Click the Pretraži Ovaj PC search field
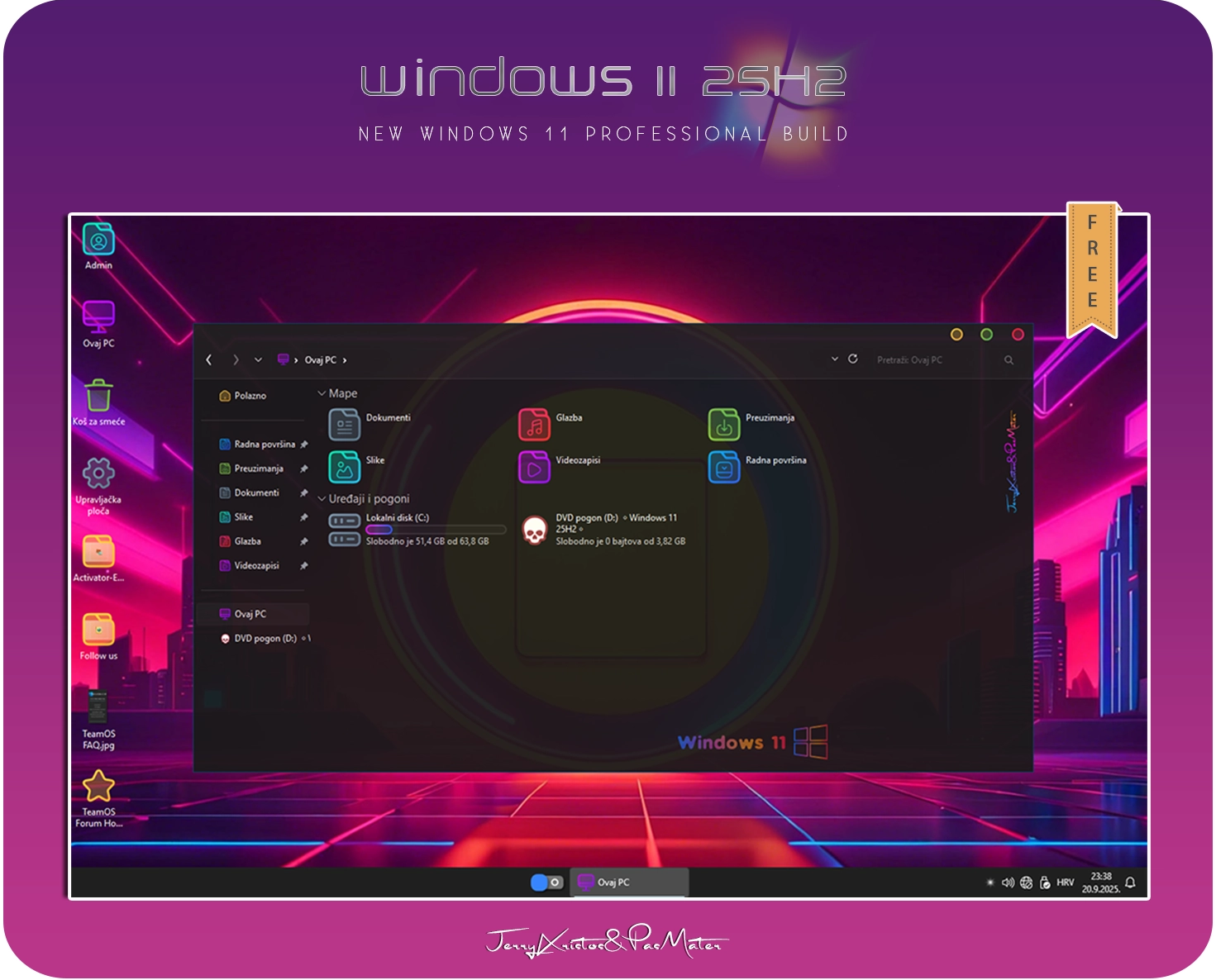Image resolution: width=1216 pixels, height=980 pixels. pos(934,360)
